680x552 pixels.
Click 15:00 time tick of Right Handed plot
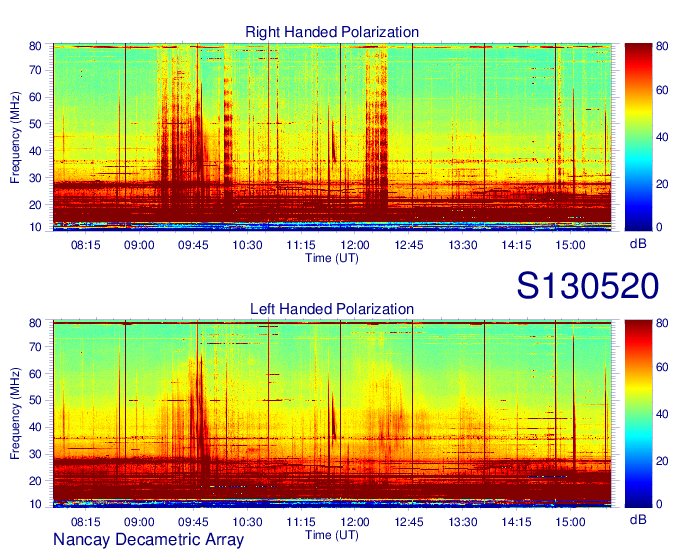(570, 245)
